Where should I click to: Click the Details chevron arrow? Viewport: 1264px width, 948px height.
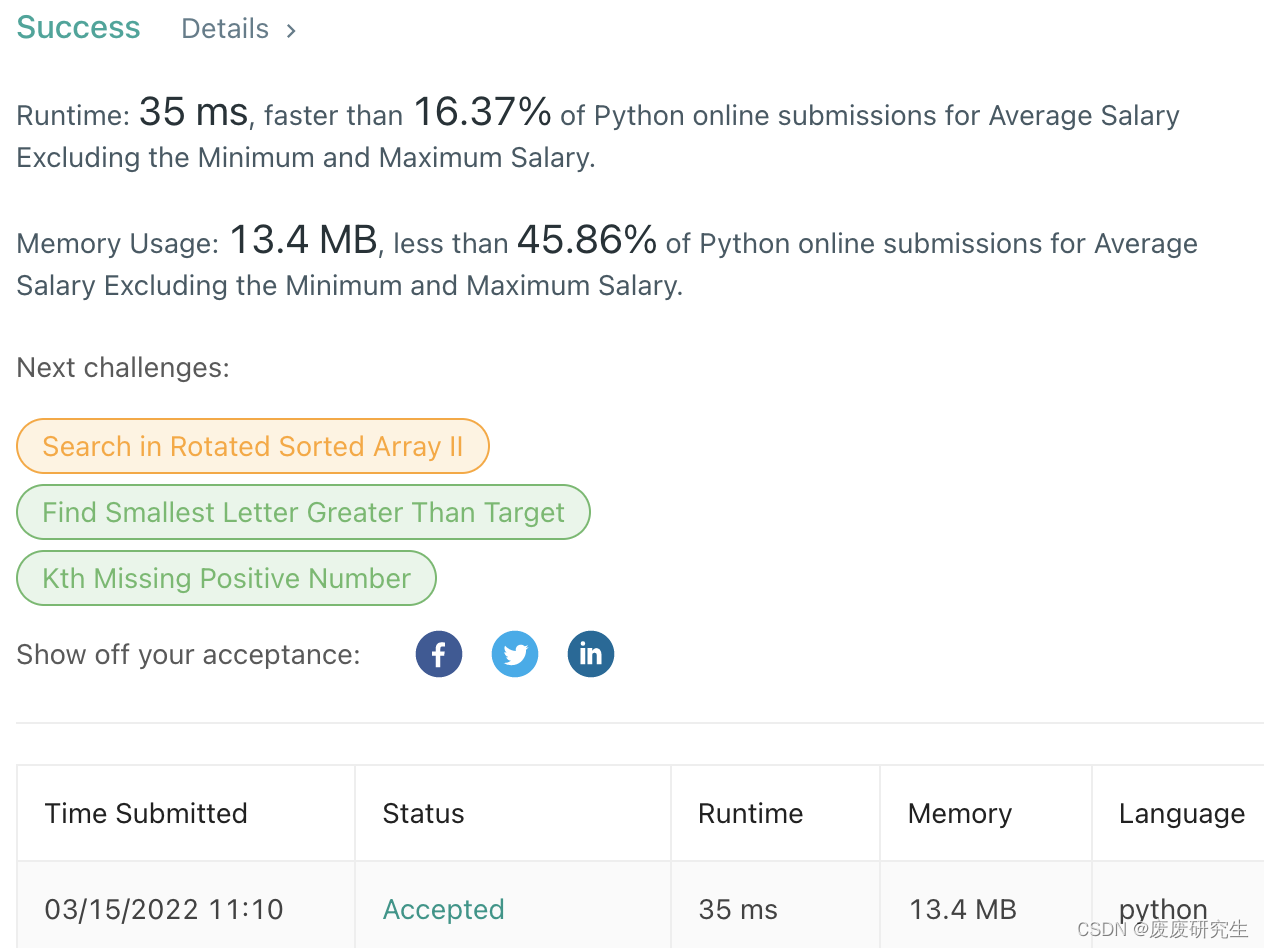[290, 30]
